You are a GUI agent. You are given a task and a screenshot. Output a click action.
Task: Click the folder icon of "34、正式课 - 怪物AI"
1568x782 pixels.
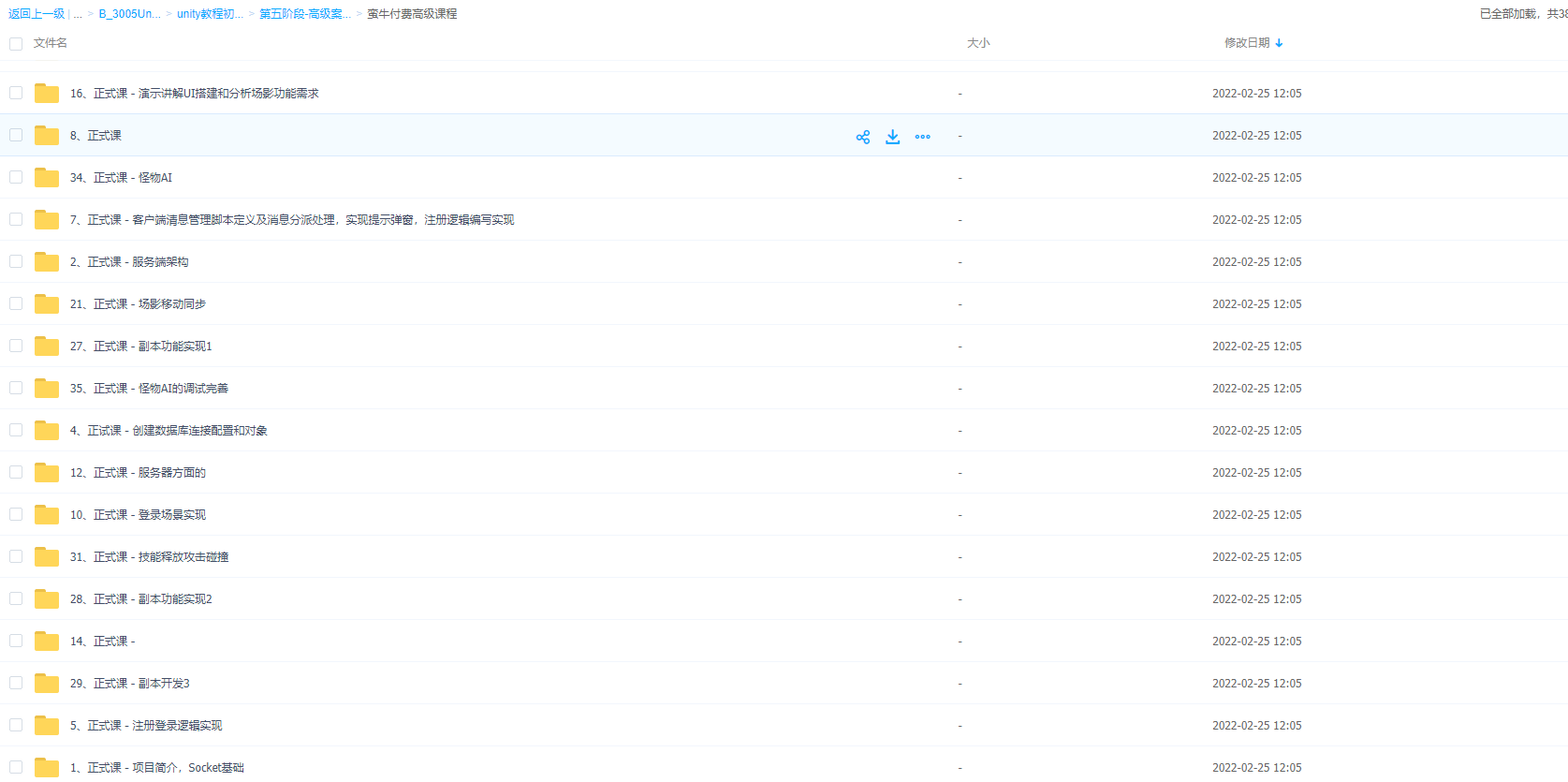pos(47,177)
